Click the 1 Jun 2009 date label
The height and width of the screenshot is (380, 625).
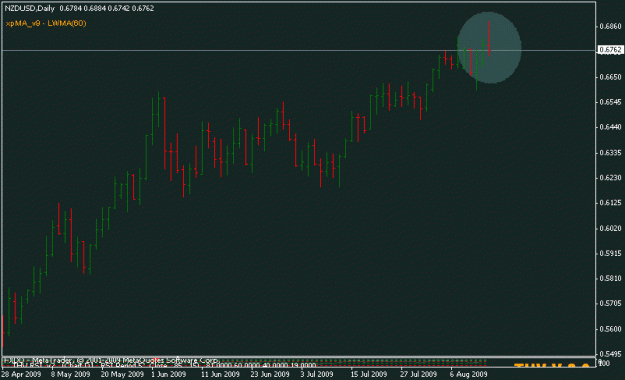[169, 374]
